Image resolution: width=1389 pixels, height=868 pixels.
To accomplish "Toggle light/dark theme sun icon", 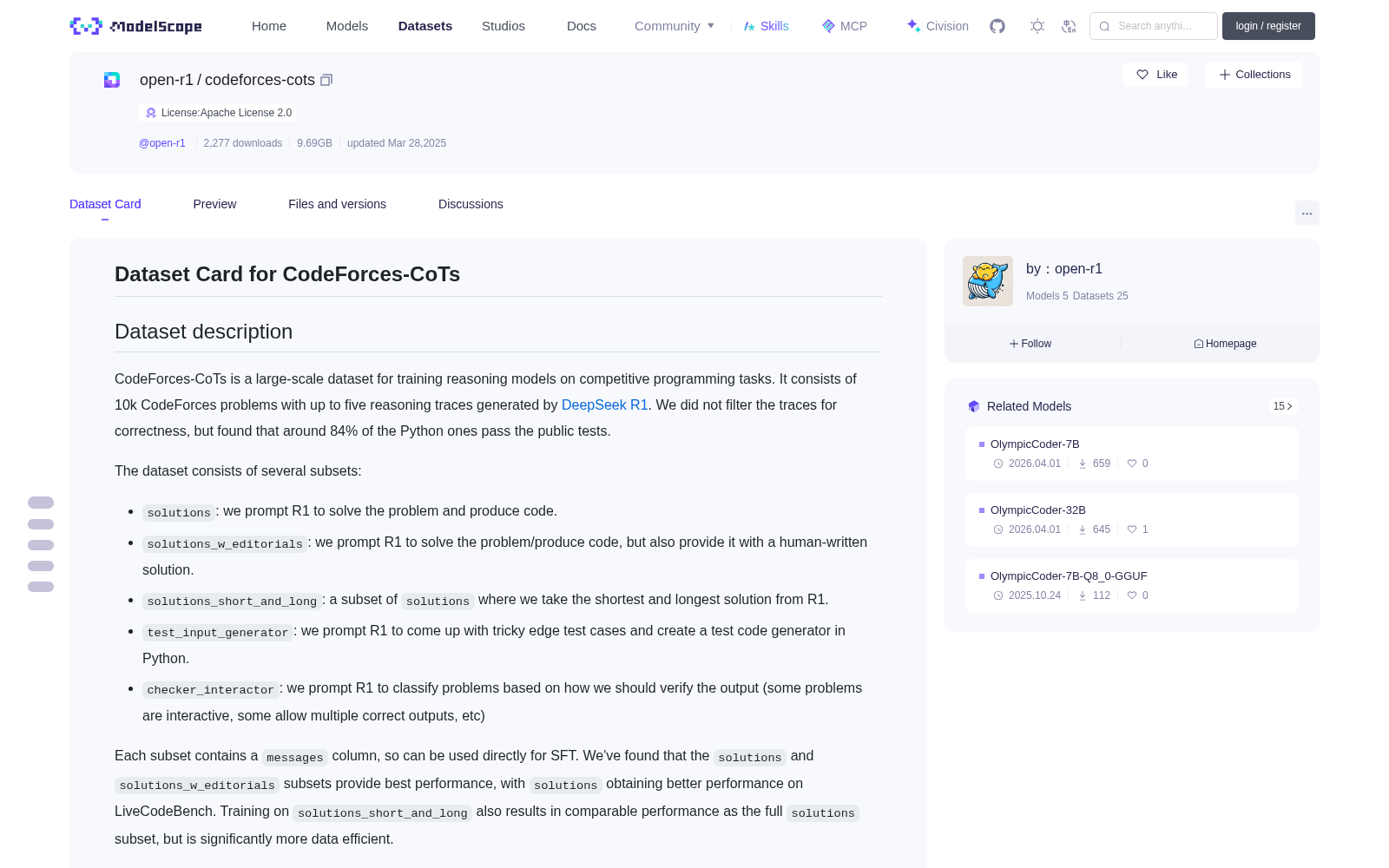I will pyautogui.click(x=1037, y=26).
